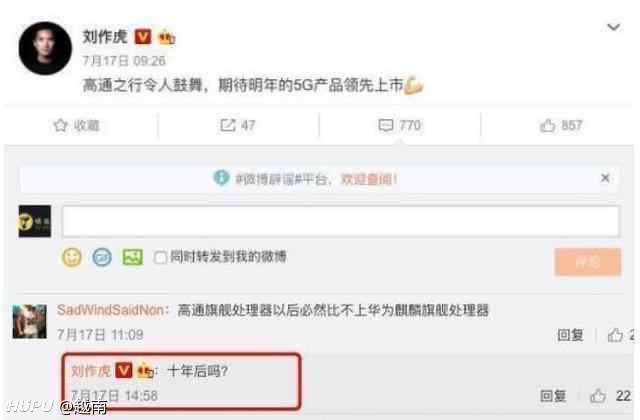Open the emoji smiley picker
The height and width of the screenshot is (420, 640).
pos(72,257)
